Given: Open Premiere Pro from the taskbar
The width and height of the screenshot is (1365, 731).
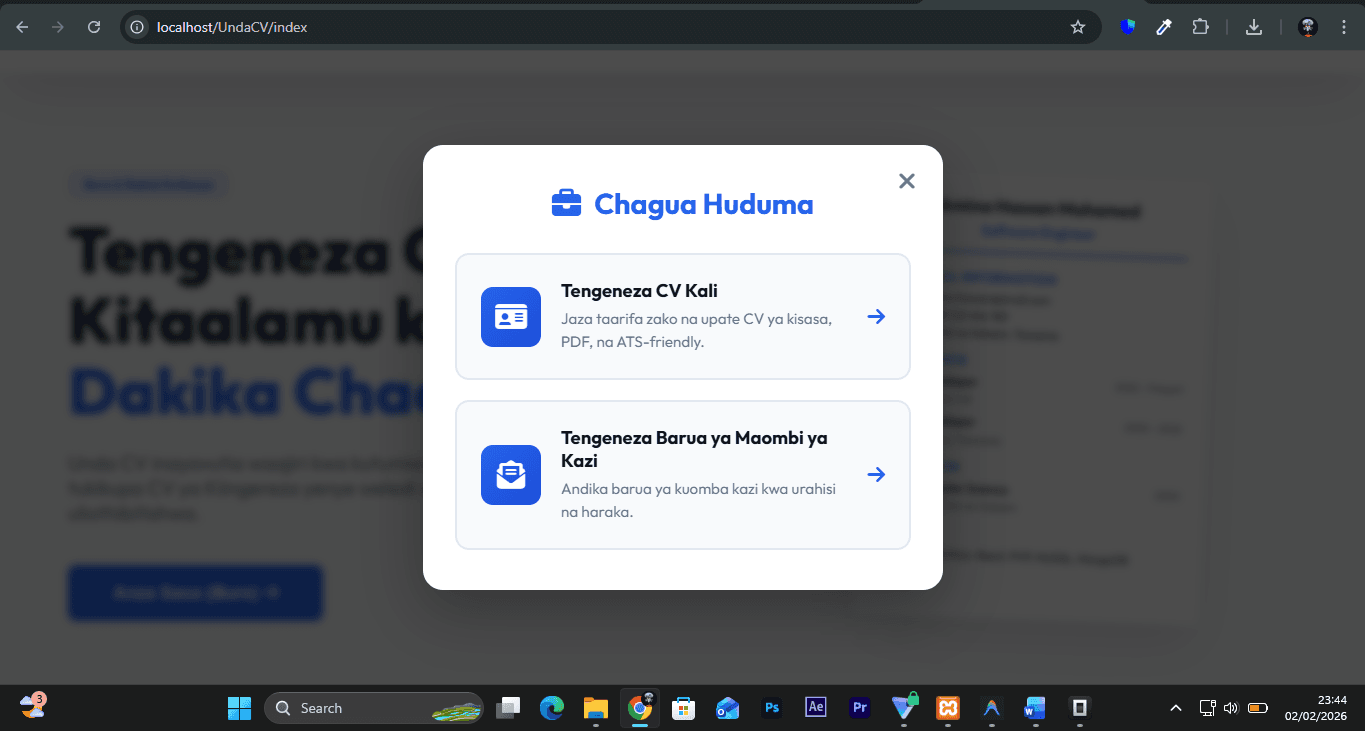Looking at the screenshot, I should pos(859,707).
